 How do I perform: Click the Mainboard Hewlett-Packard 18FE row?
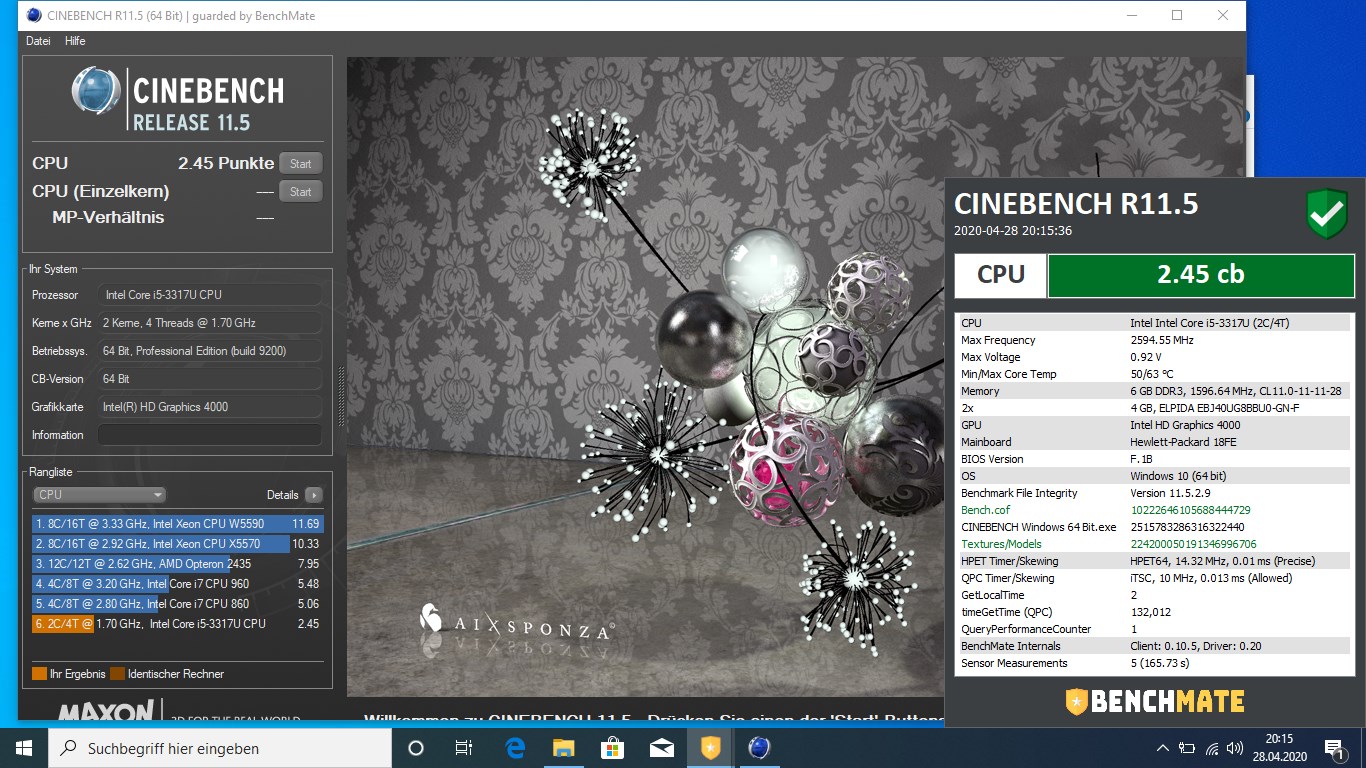pyautogui.click(x=1154, y=442)
